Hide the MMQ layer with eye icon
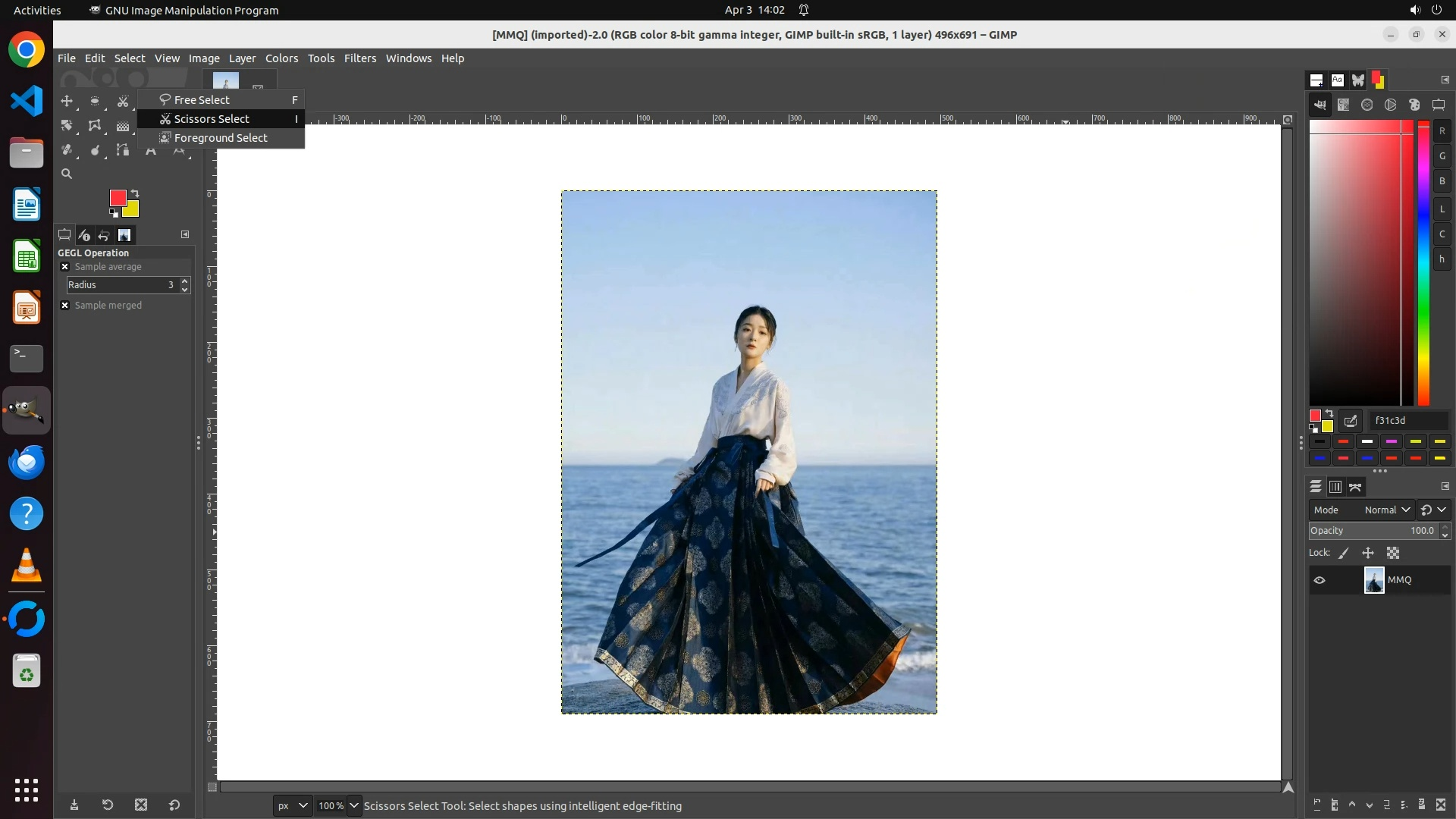The image size is (1456, 819). coord(1319,580)
